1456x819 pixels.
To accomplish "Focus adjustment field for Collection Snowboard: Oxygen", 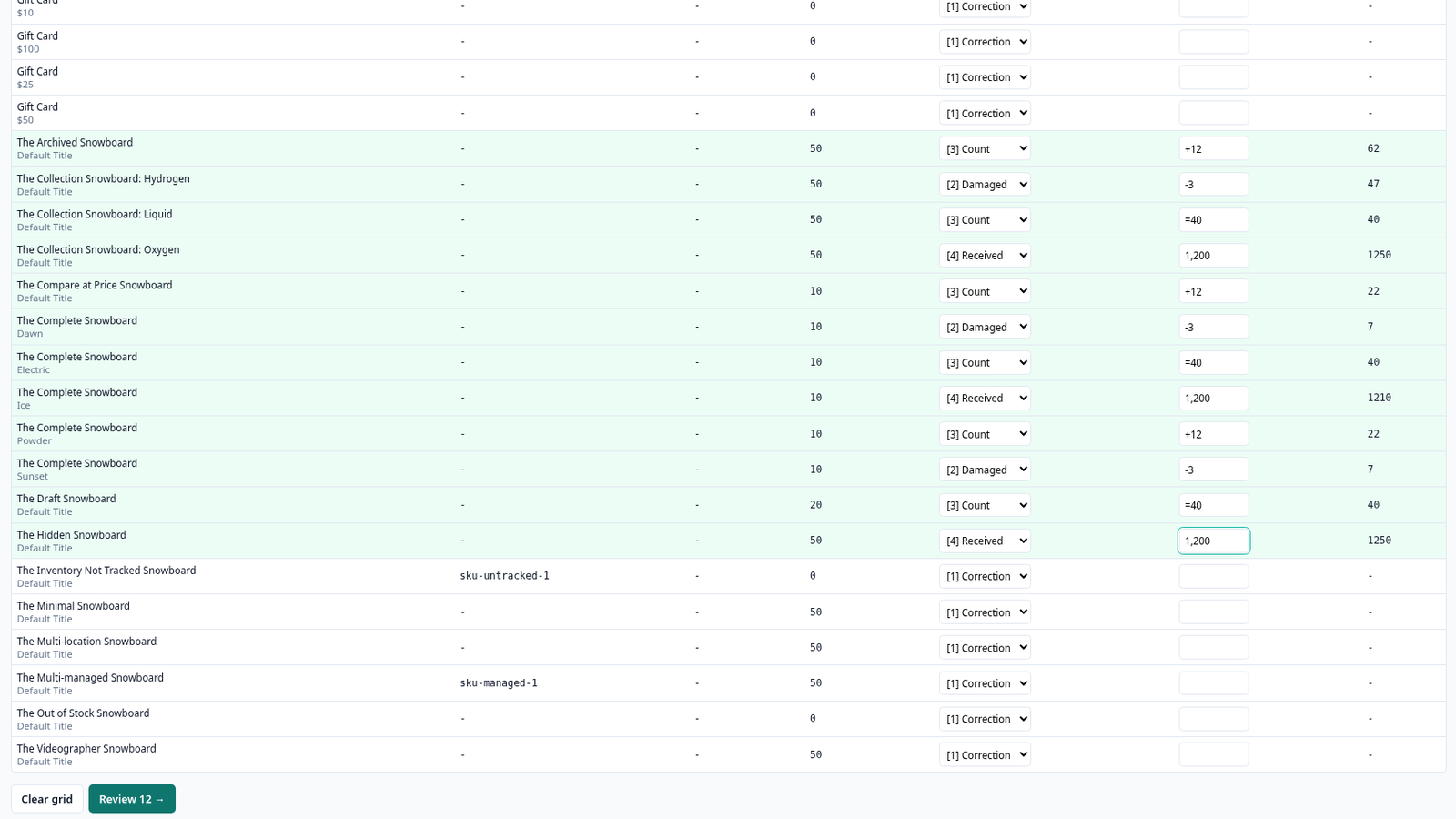I will click(x=1214, y=256).
